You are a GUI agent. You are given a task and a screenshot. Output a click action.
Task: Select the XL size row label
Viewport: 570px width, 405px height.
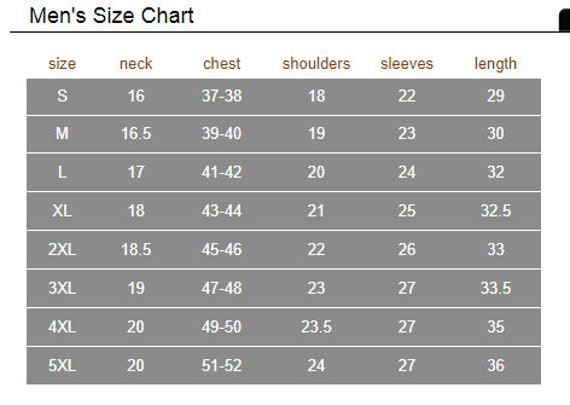click(x=62, y=210)
